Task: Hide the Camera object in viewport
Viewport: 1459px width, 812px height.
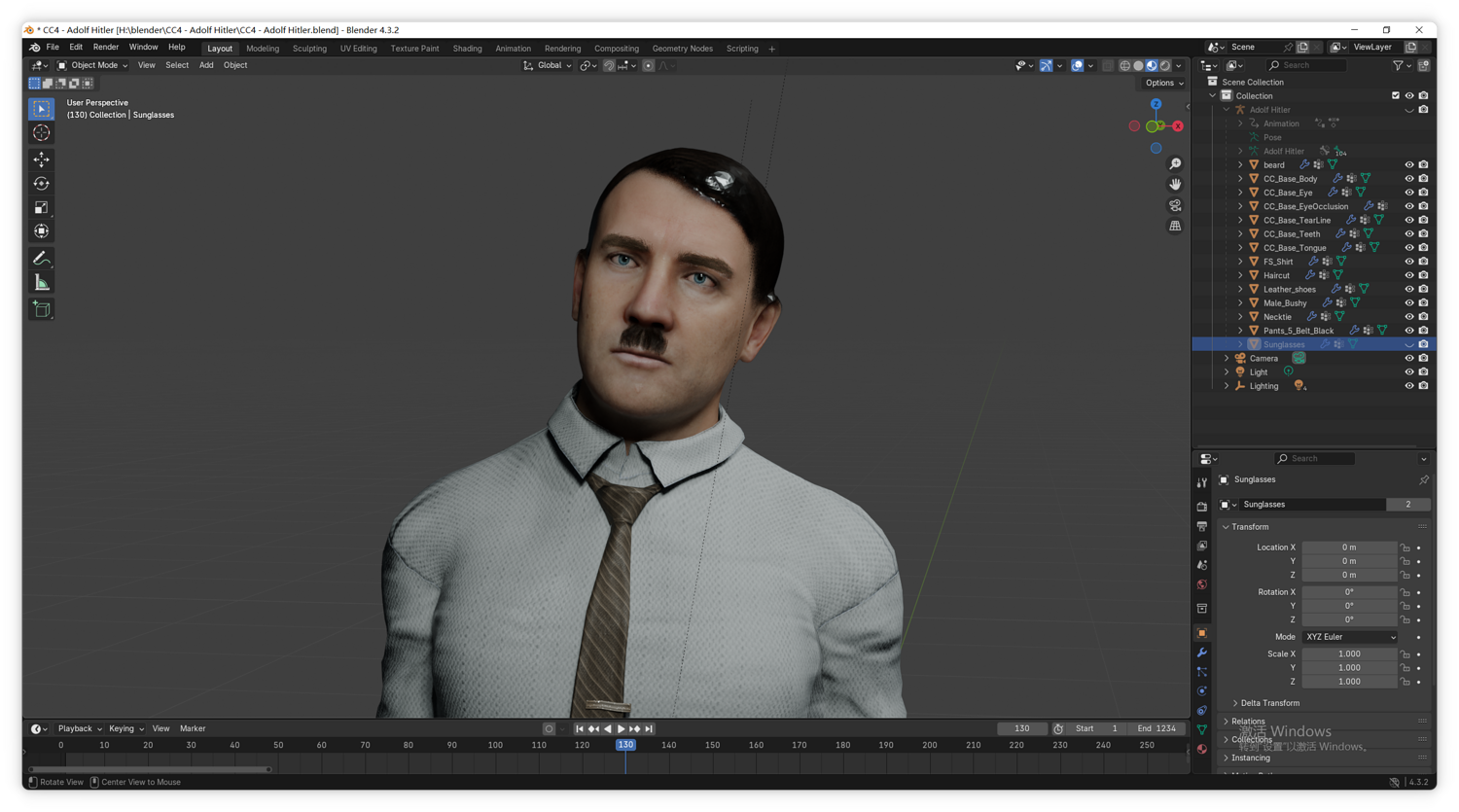Action: pos(1408,359)
